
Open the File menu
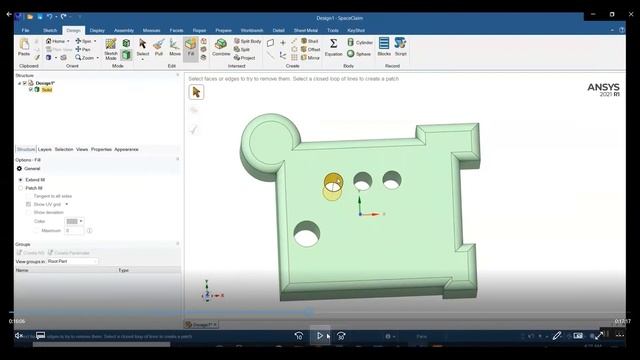click(x=25, y=30)
